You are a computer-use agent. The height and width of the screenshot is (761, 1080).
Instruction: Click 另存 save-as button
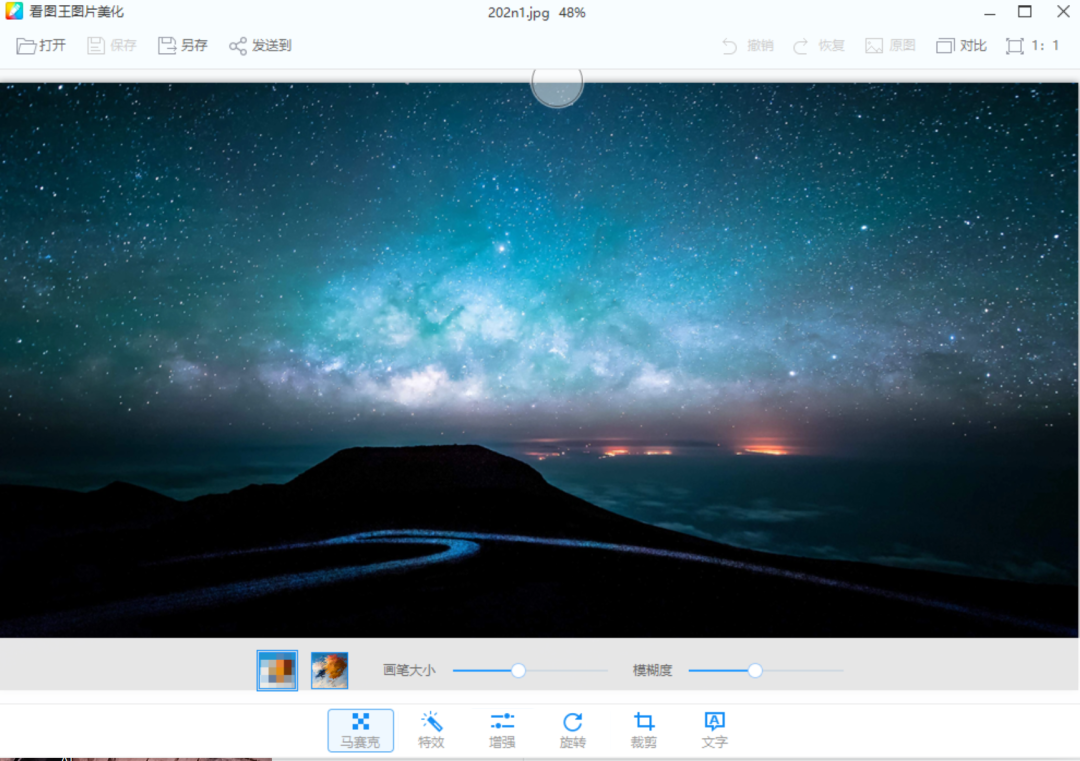(x=183, y=45)
